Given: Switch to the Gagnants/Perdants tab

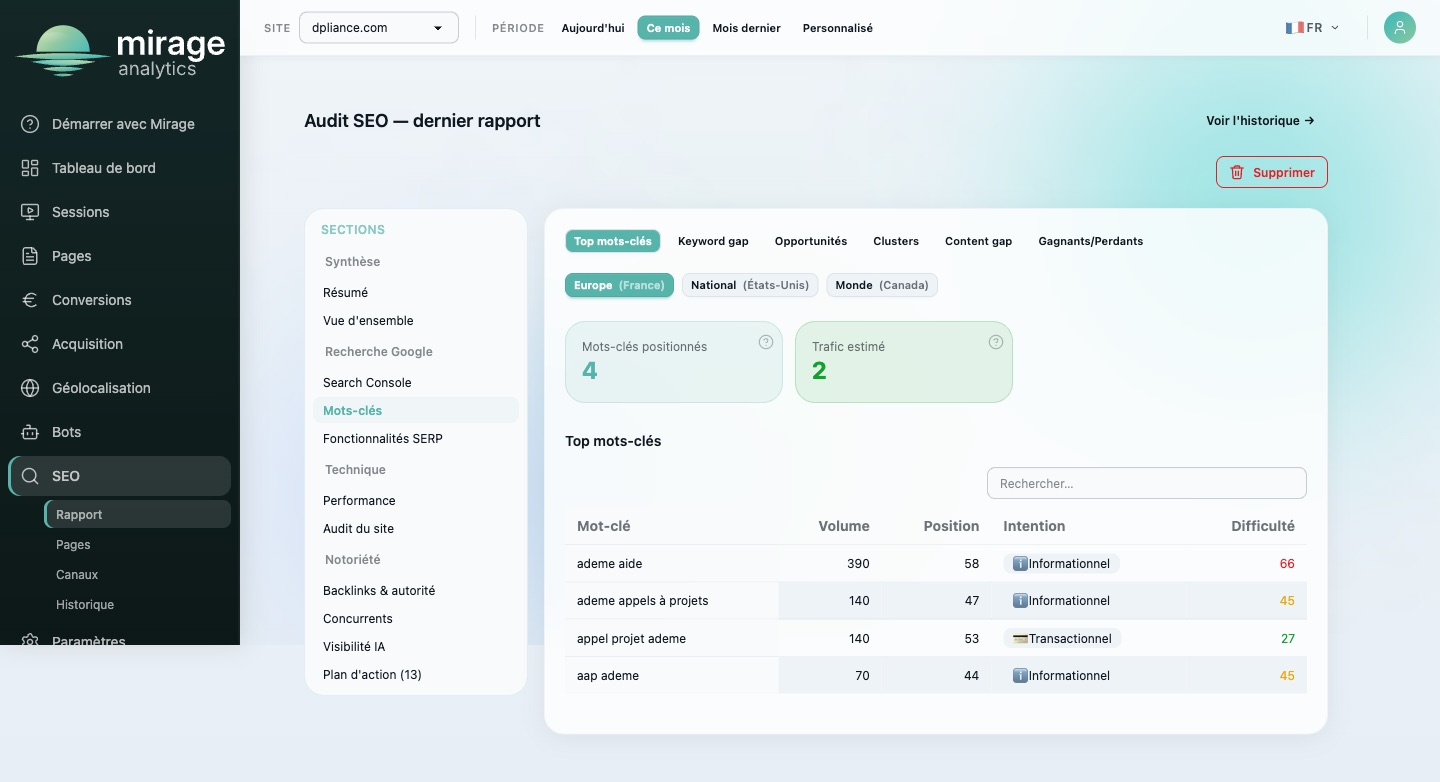Looking at the screenshot, I should click(x=1091, y=241).
